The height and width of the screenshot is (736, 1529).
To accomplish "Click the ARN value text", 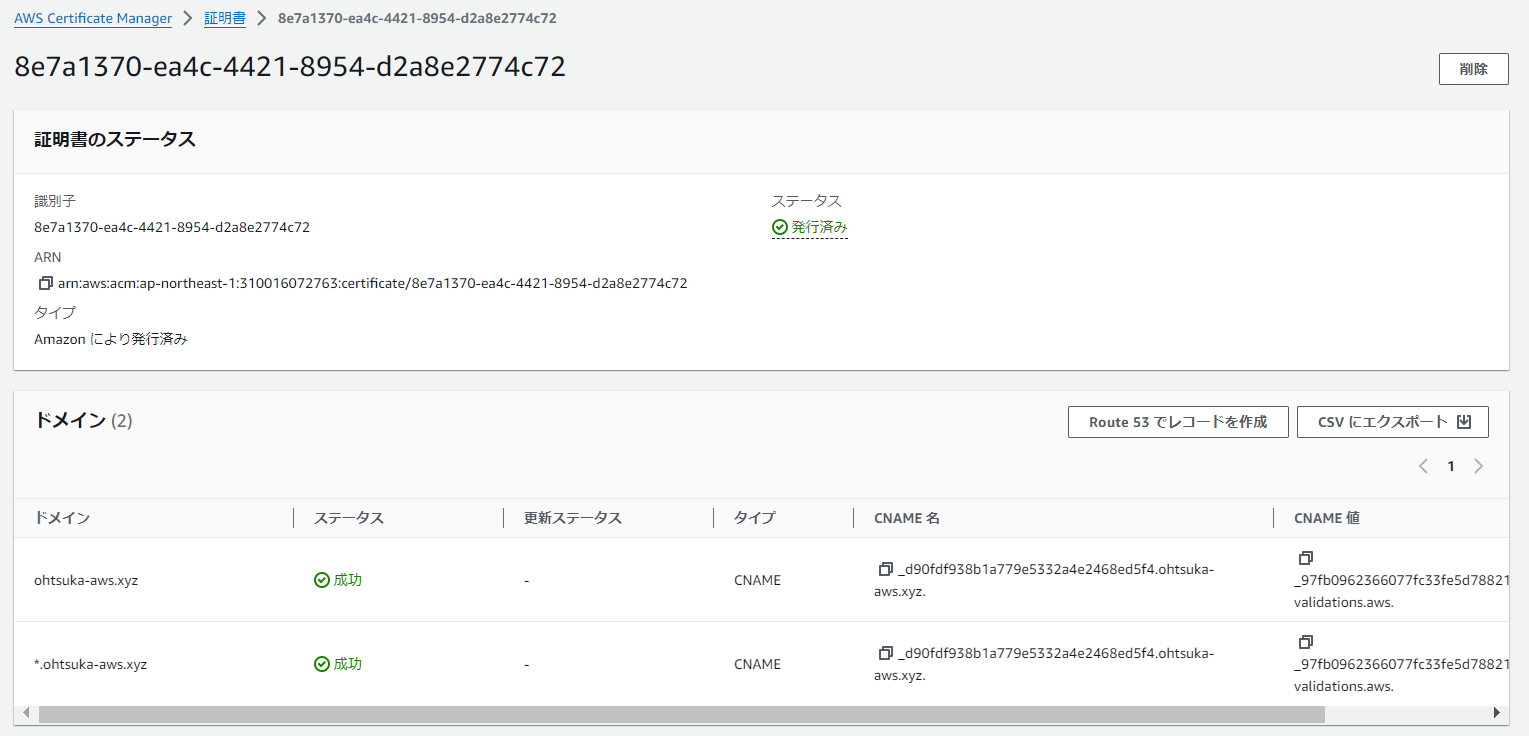I will pos(373,283).
